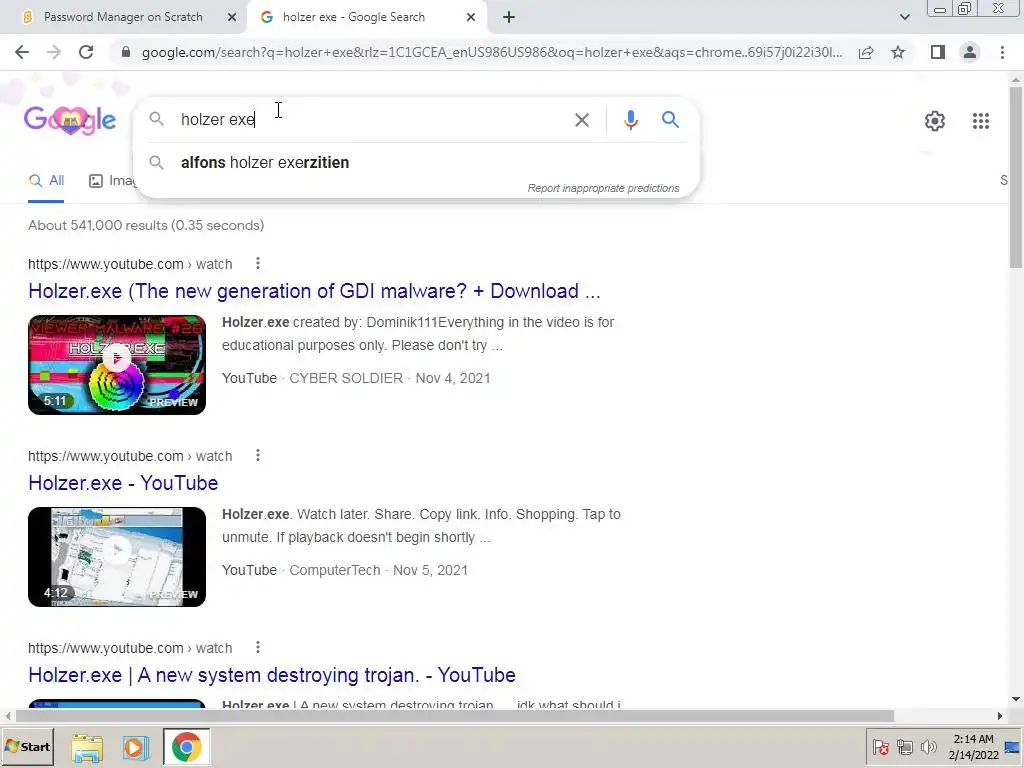Open the clock showing 2:14 AM
1024x768 pixels.
tap(974, 747)
